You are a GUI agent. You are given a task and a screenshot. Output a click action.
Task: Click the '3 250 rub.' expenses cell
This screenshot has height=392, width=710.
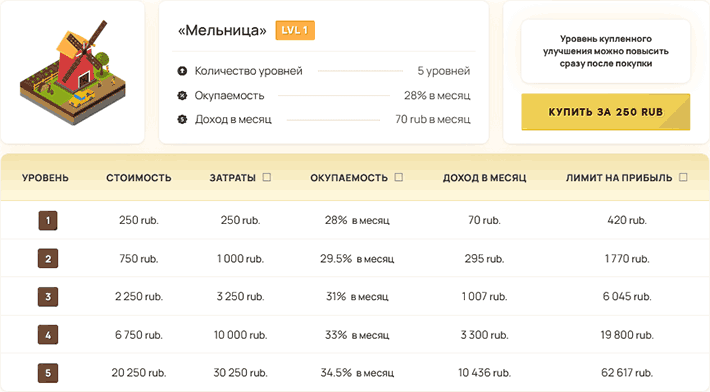(x=240, y=297)
